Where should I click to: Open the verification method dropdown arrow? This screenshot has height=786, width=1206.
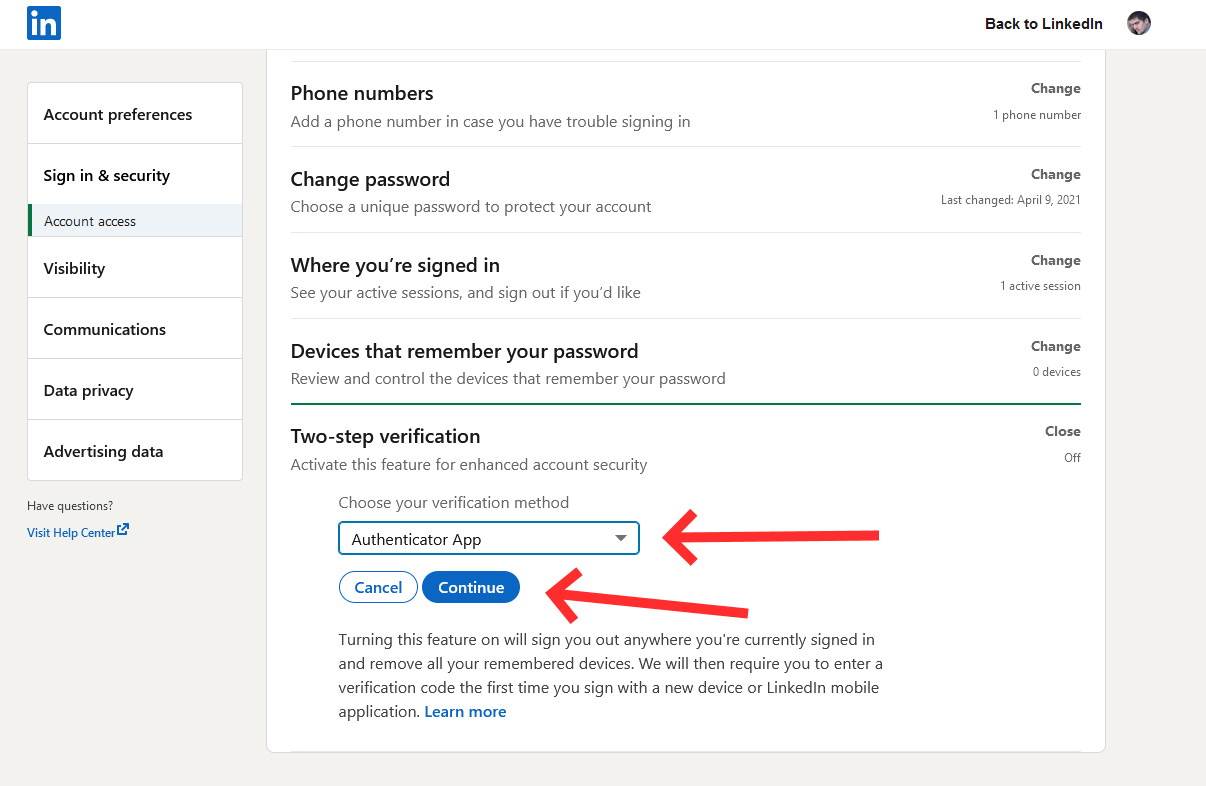pyautogui.click(x=619, y=538)
